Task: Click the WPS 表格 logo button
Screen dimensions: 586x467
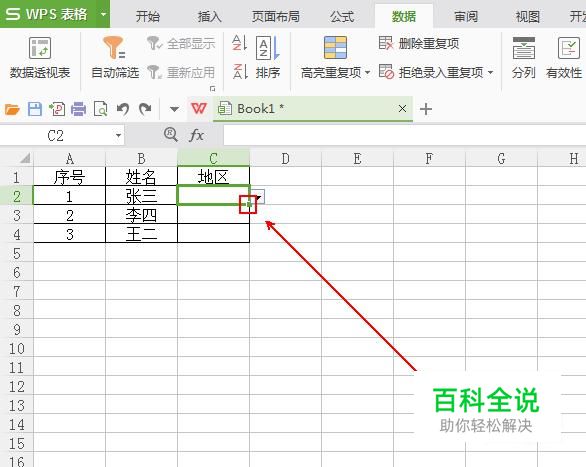Action: (x=47, y=14)
